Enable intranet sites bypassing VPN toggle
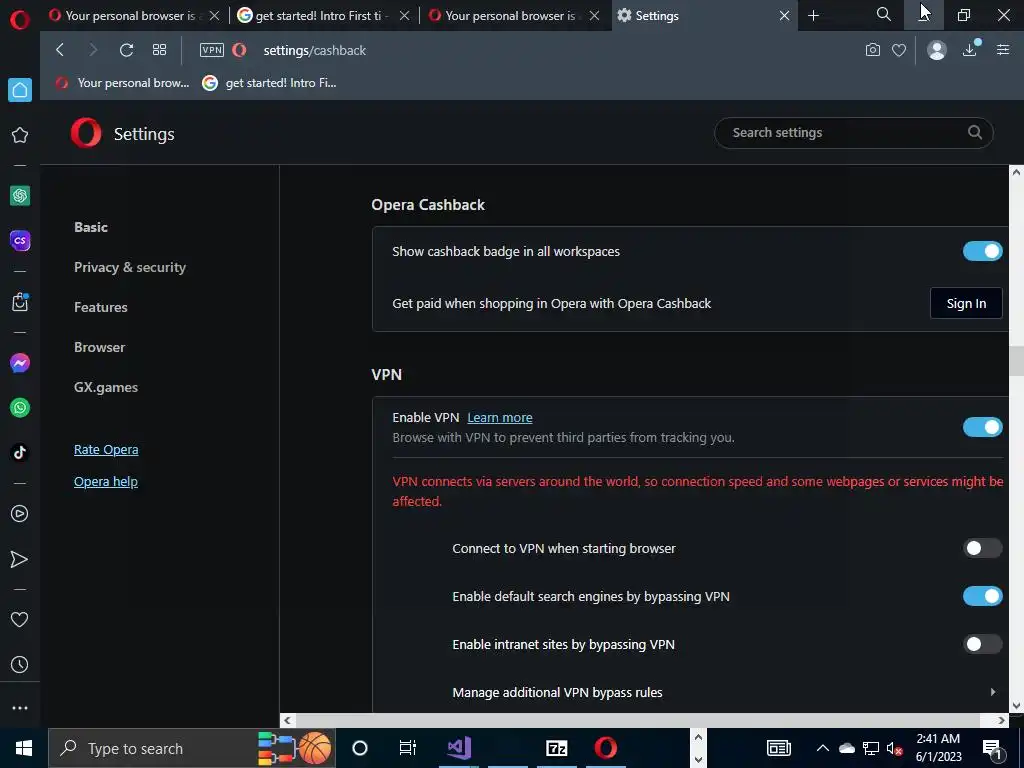The height and width of the screenshot is (768, 1024). [x=982, y=644]
